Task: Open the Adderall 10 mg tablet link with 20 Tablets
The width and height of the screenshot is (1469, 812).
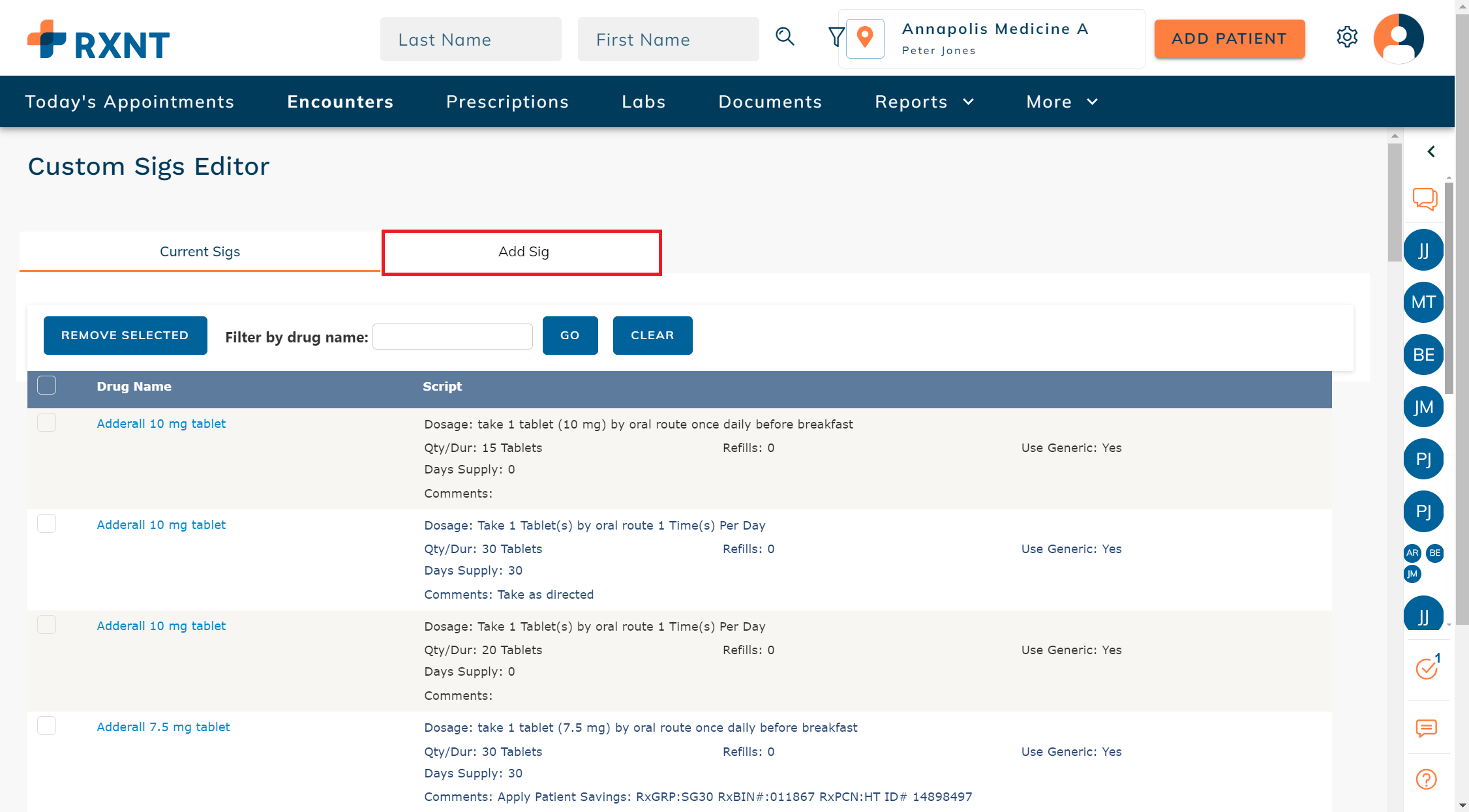Action: (x=161, y=626)
